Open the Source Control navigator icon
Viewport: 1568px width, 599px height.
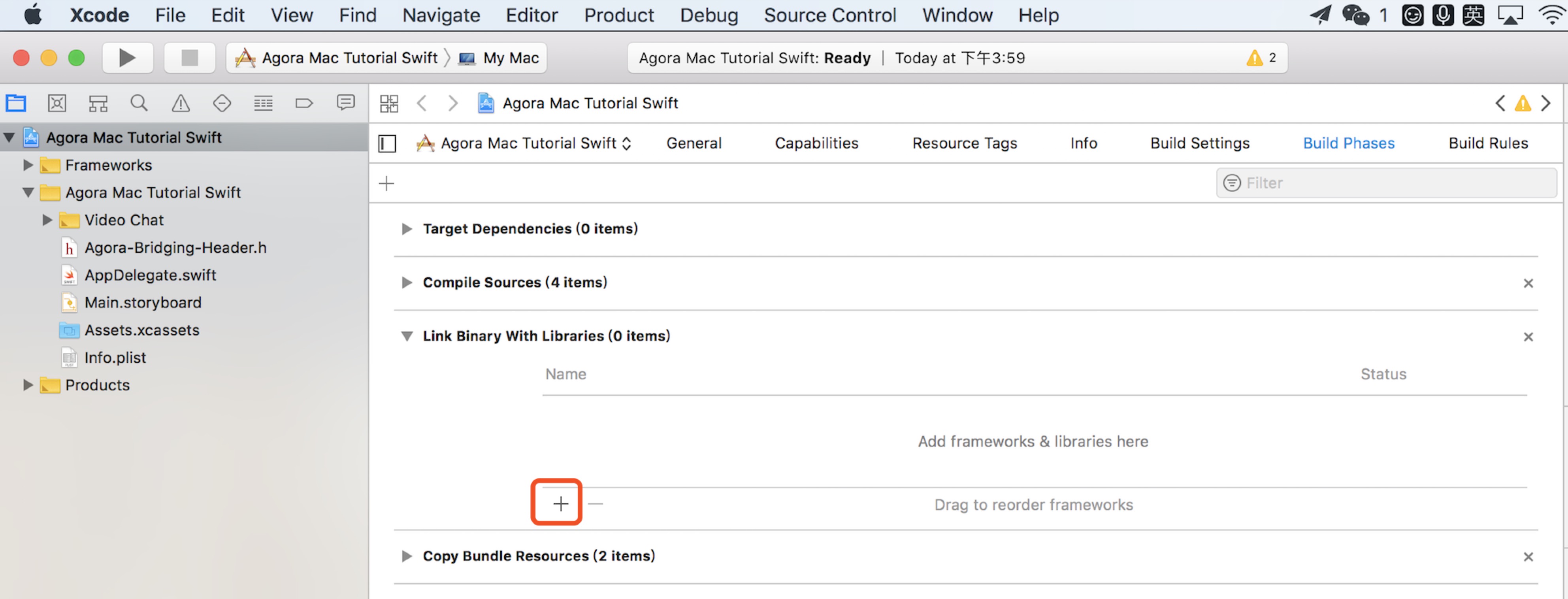pyautogui.click(x=57, y=103)
